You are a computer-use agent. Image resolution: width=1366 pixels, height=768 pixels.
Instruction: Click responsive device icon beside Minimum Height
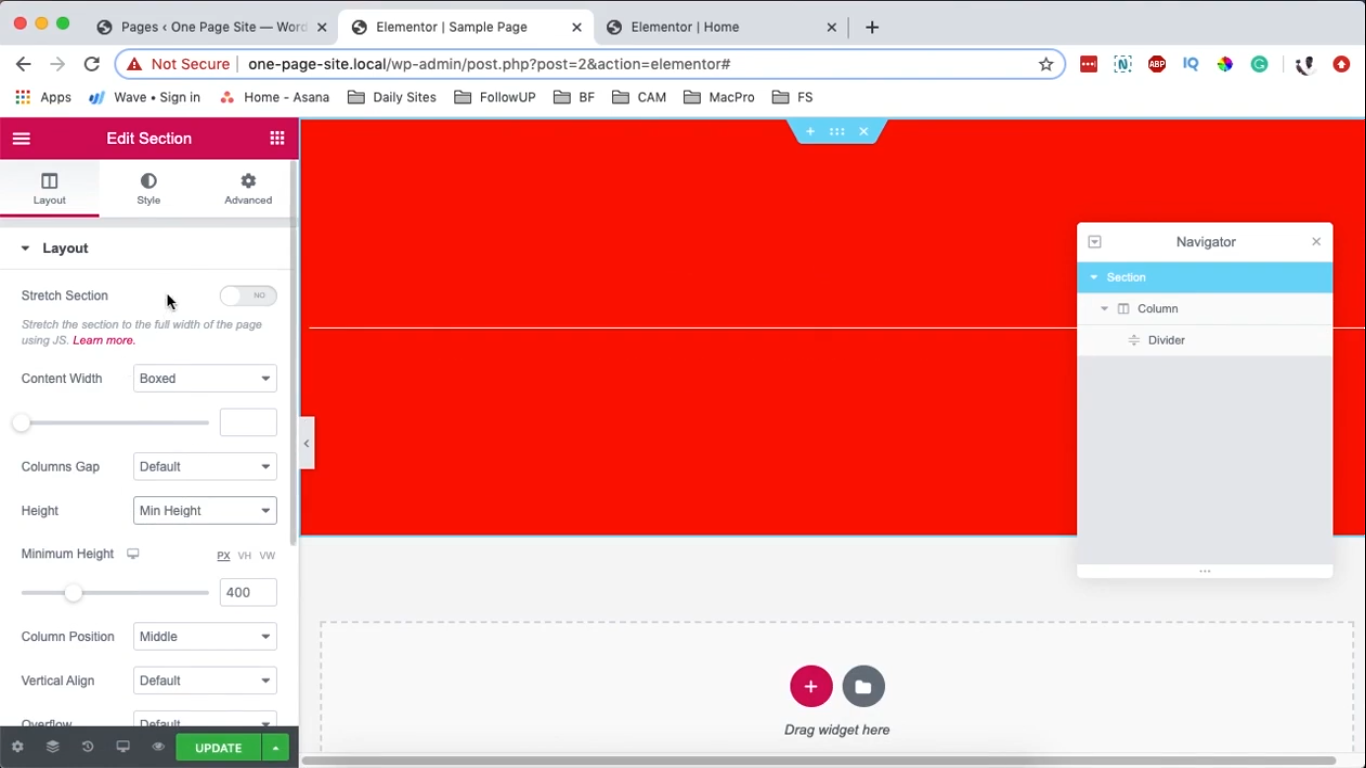(133, 554)
